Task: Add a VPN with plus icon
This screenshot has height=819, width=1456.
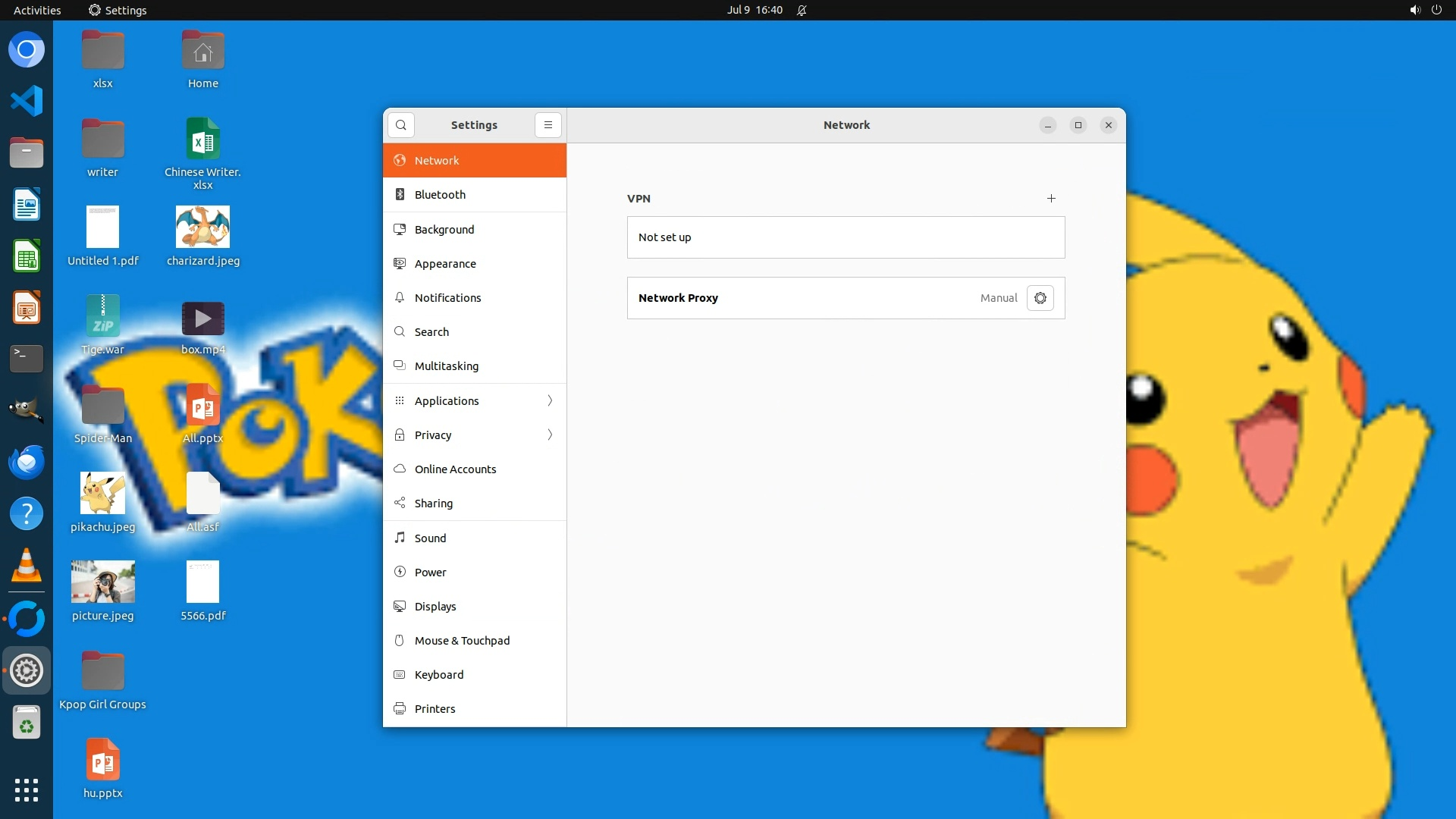Action: click(1051, 199)
